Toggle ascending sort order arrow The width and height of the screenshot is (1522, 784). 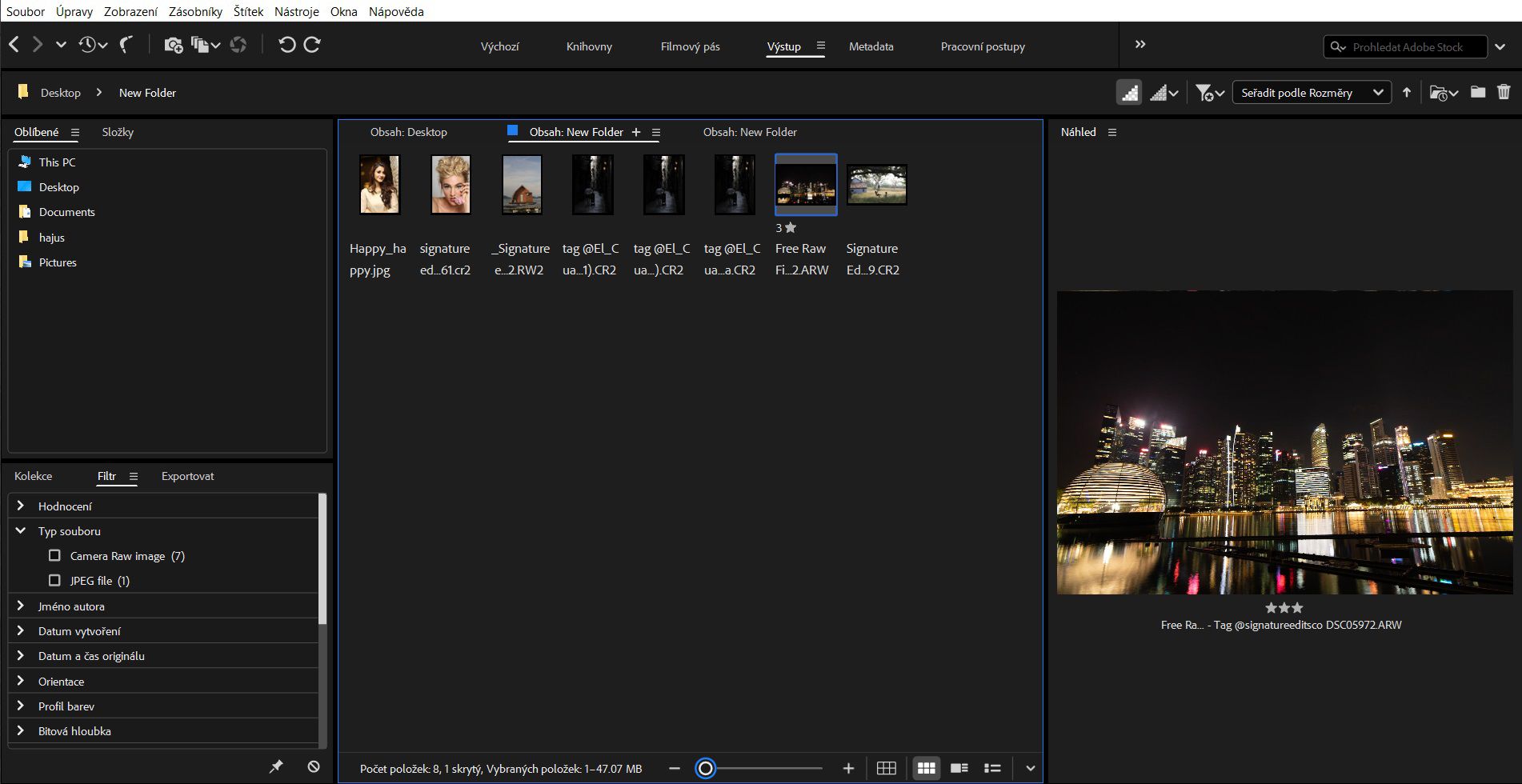pos(1407,93)
